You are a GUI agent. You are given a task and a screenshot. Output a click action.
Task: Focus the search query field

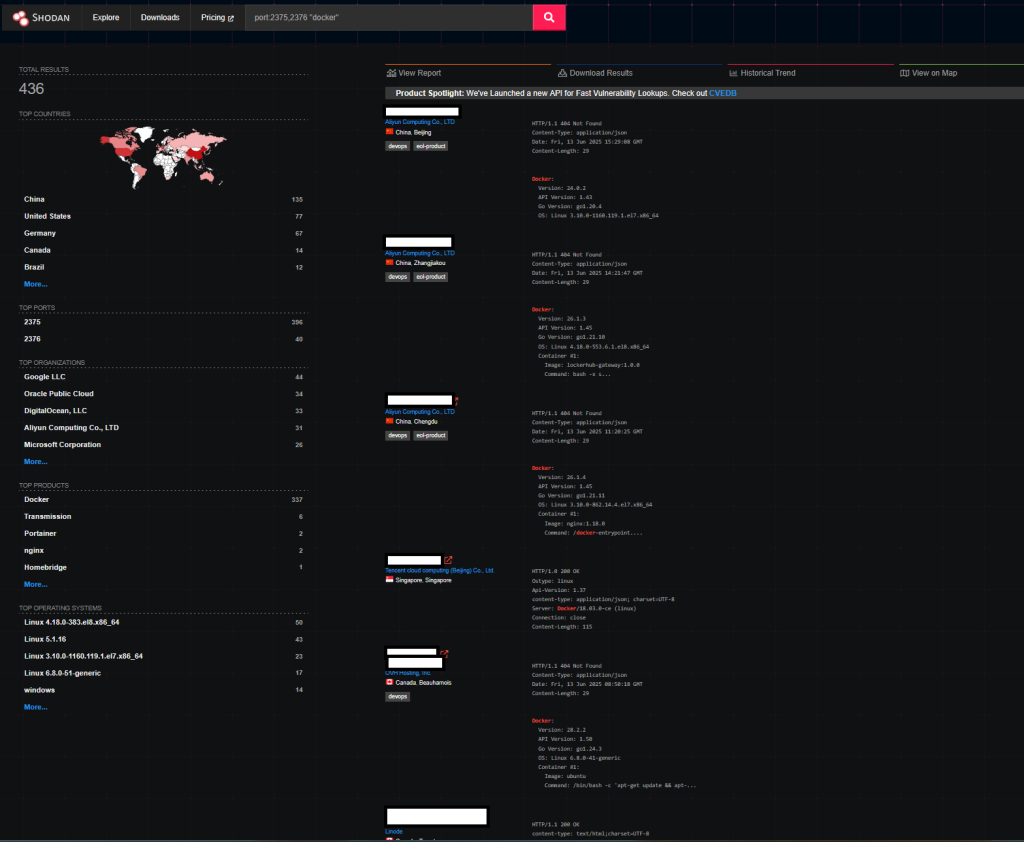tap(389, 18)
